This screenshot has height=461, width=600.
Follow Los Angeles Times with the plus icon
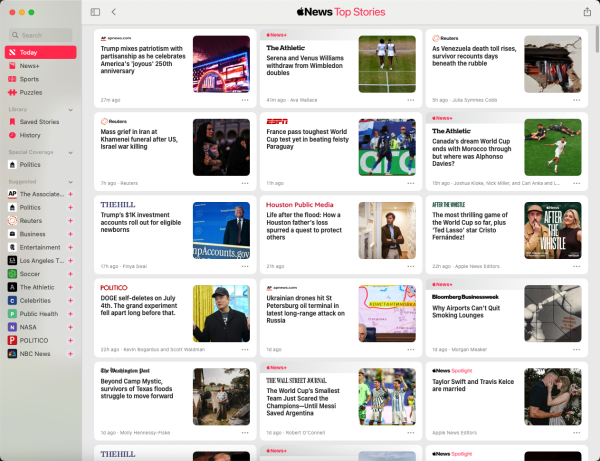(x=70, y=261)
